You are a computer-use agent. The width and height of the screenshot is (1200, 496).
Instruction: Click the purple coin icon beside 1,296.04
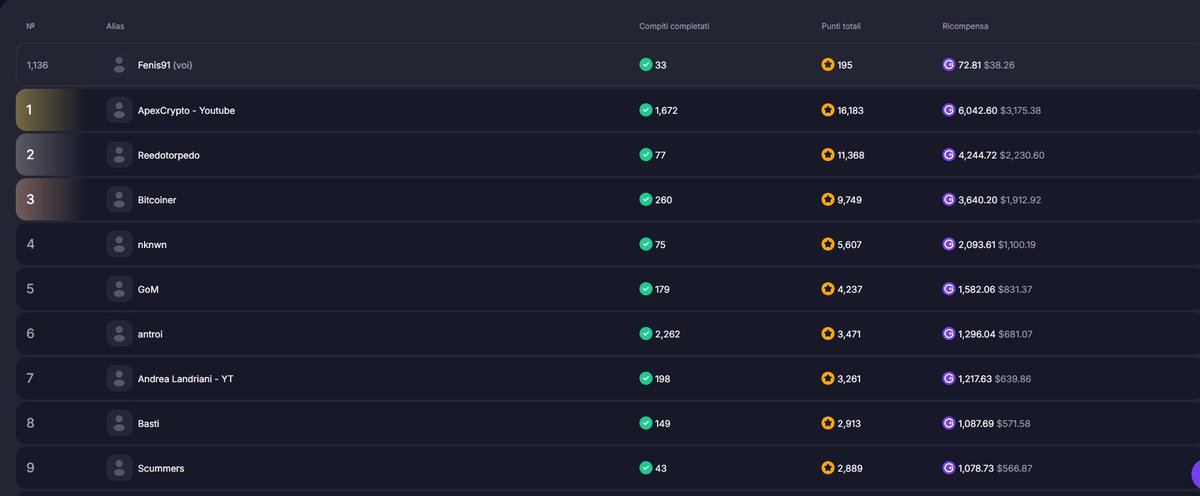949,333
